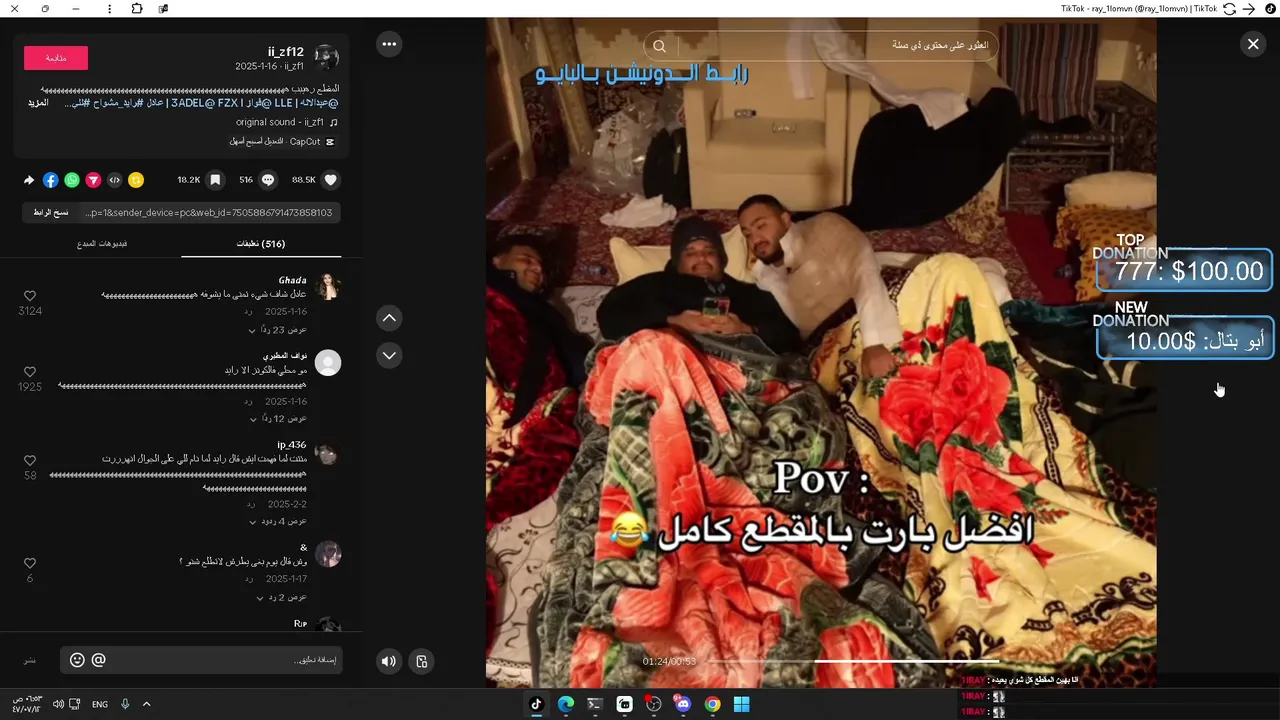Image resolution: width=1280 pixels, height=720 pixels.
Task: Repost the video with the yellow icon
Action: [x=136, y=180]
